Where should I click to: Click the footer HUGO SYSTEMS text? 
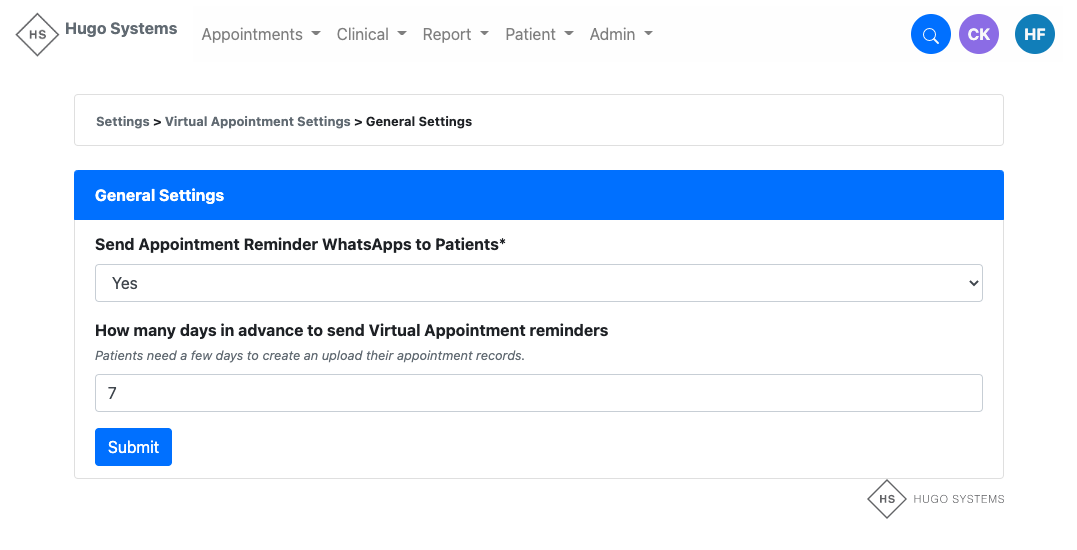tap(958, 499)
